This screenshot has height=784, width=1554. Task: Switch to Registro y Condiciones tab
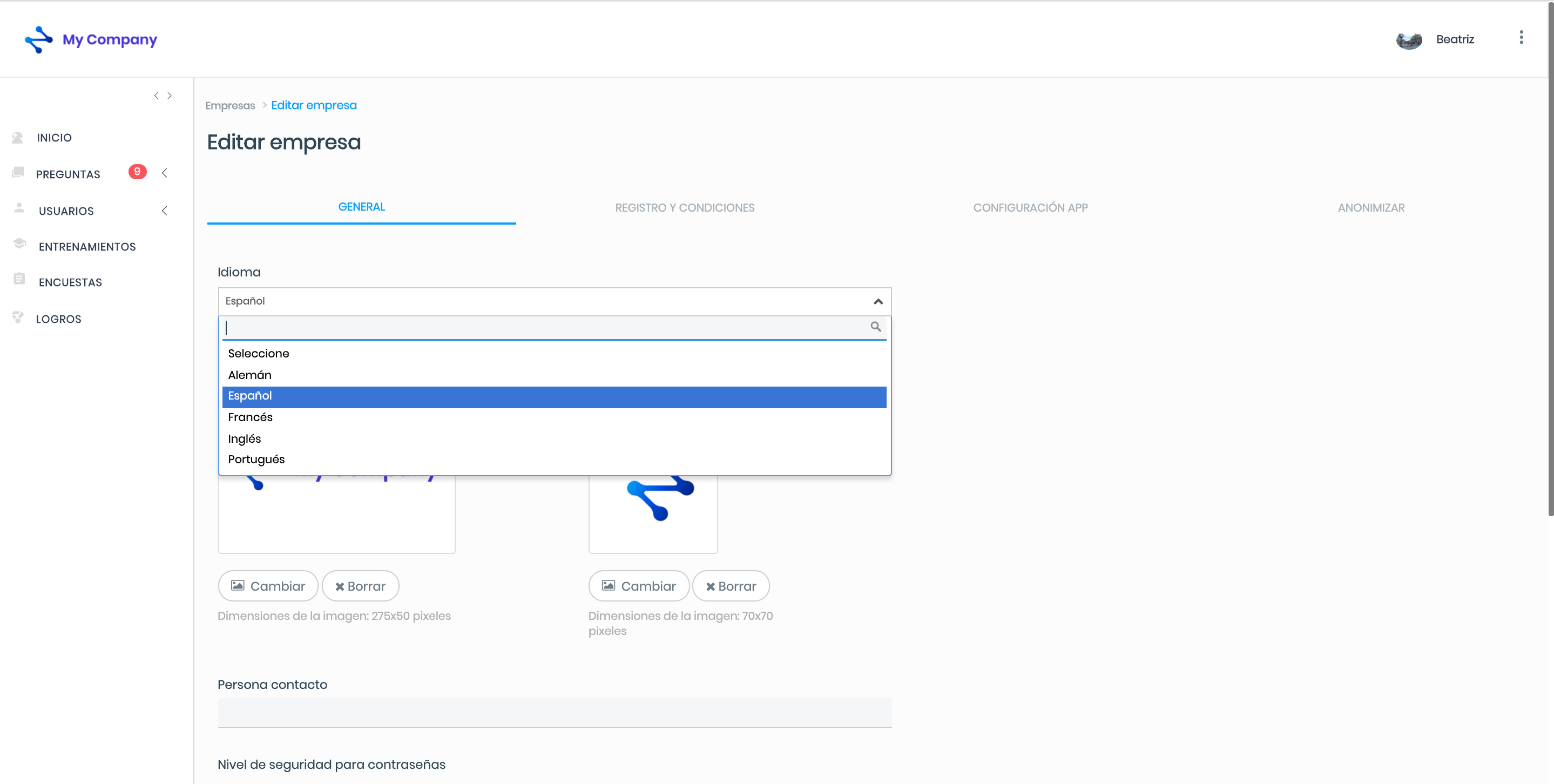(x=684, y=207)
